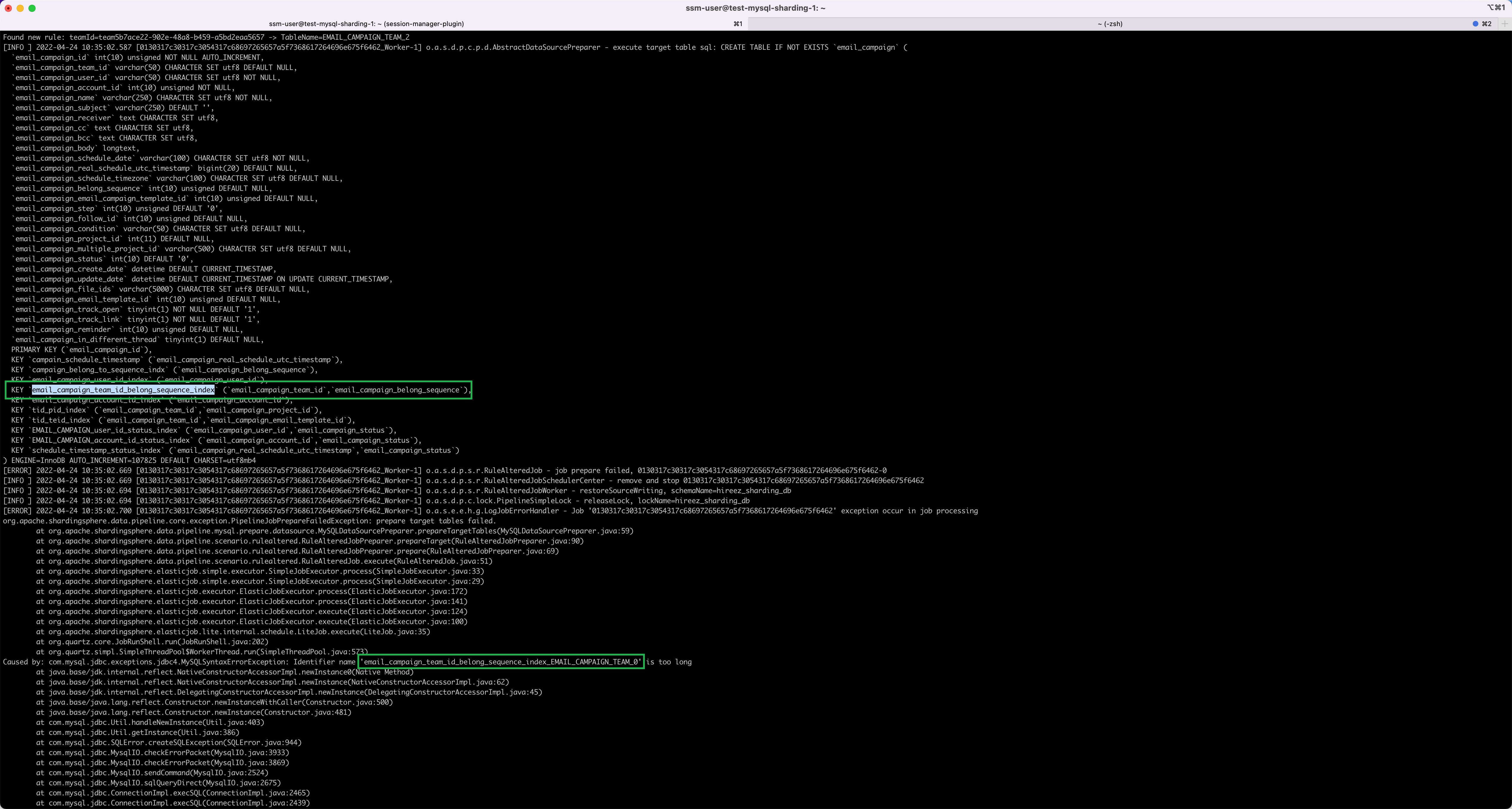
Task: Click the email_campaign_body longtext column line
Action: click(x=75, y=148)
